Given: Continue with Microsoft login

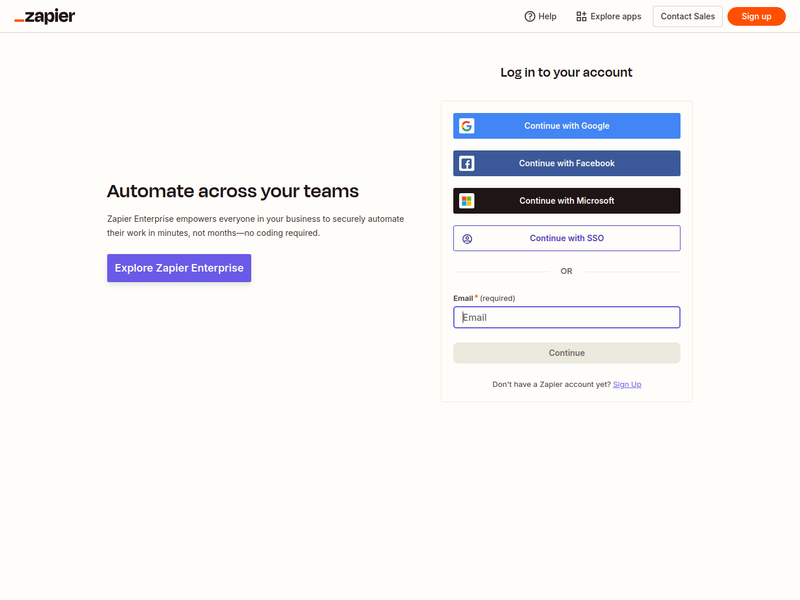Looking at the screenshot, I should (x=566, y=201).
